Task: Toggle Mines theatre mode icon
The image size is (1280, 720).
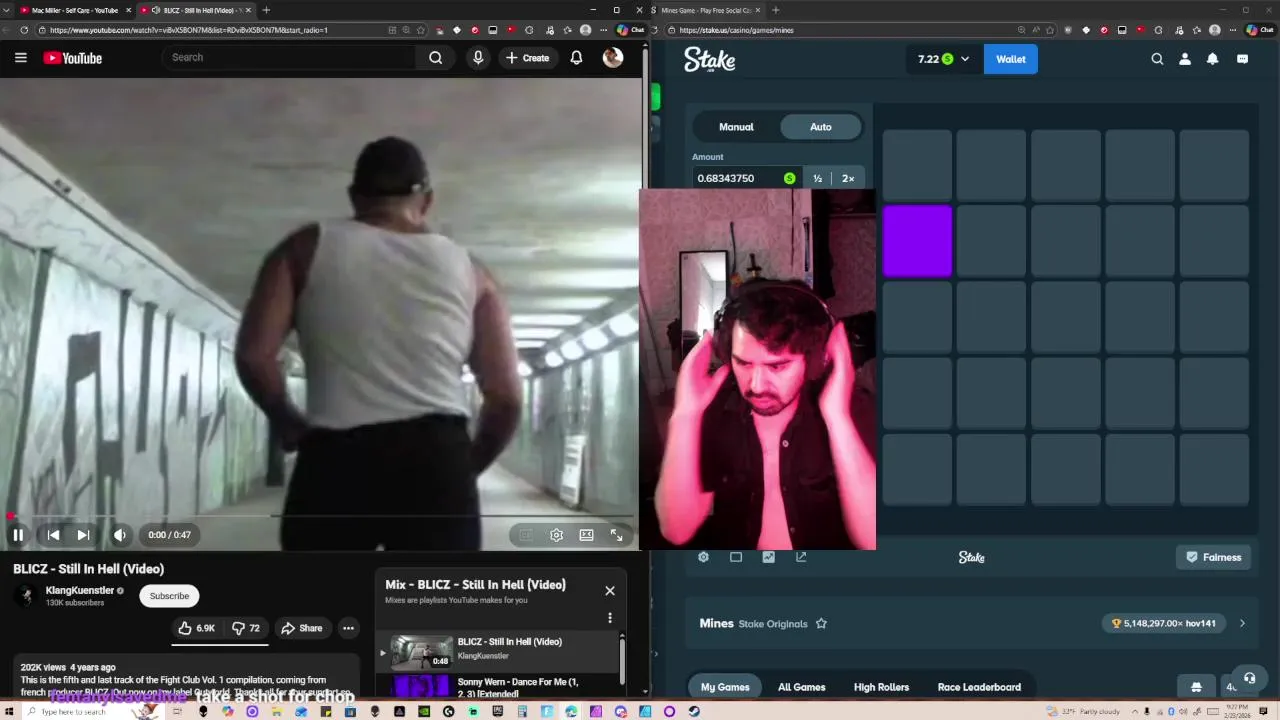Action: click(736, 557)
